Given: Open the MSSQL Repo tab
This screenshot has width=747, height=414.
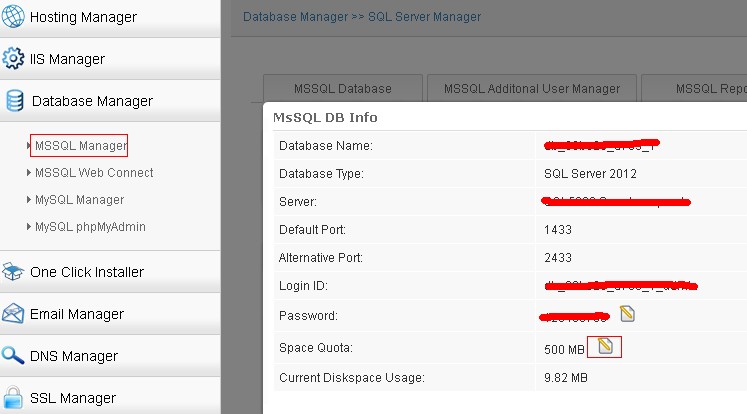Looking at the screenshot, I should pos(700,89).
